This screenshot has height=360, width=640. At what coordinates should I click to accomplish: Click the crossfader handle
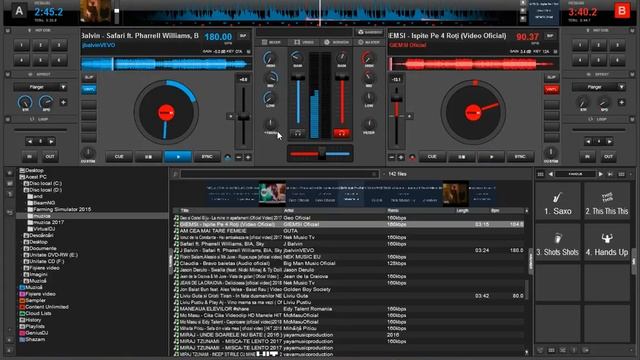click(x=322, y=153)
